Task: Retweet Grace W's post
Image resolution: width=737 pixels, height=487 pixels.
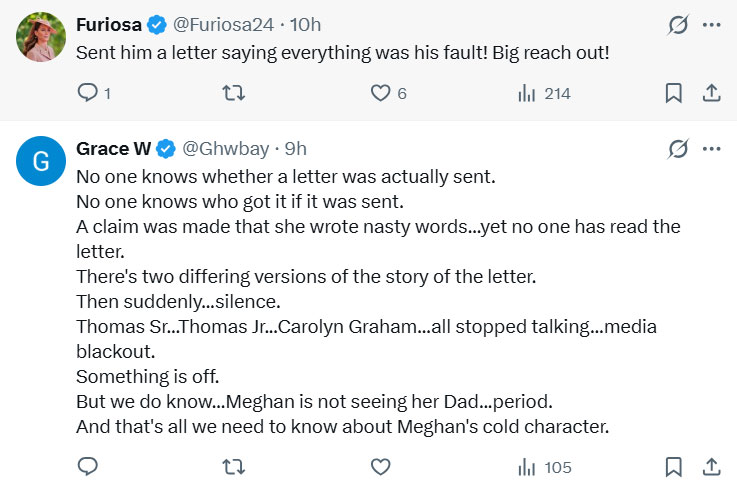Action: click(x=233, y=466)
